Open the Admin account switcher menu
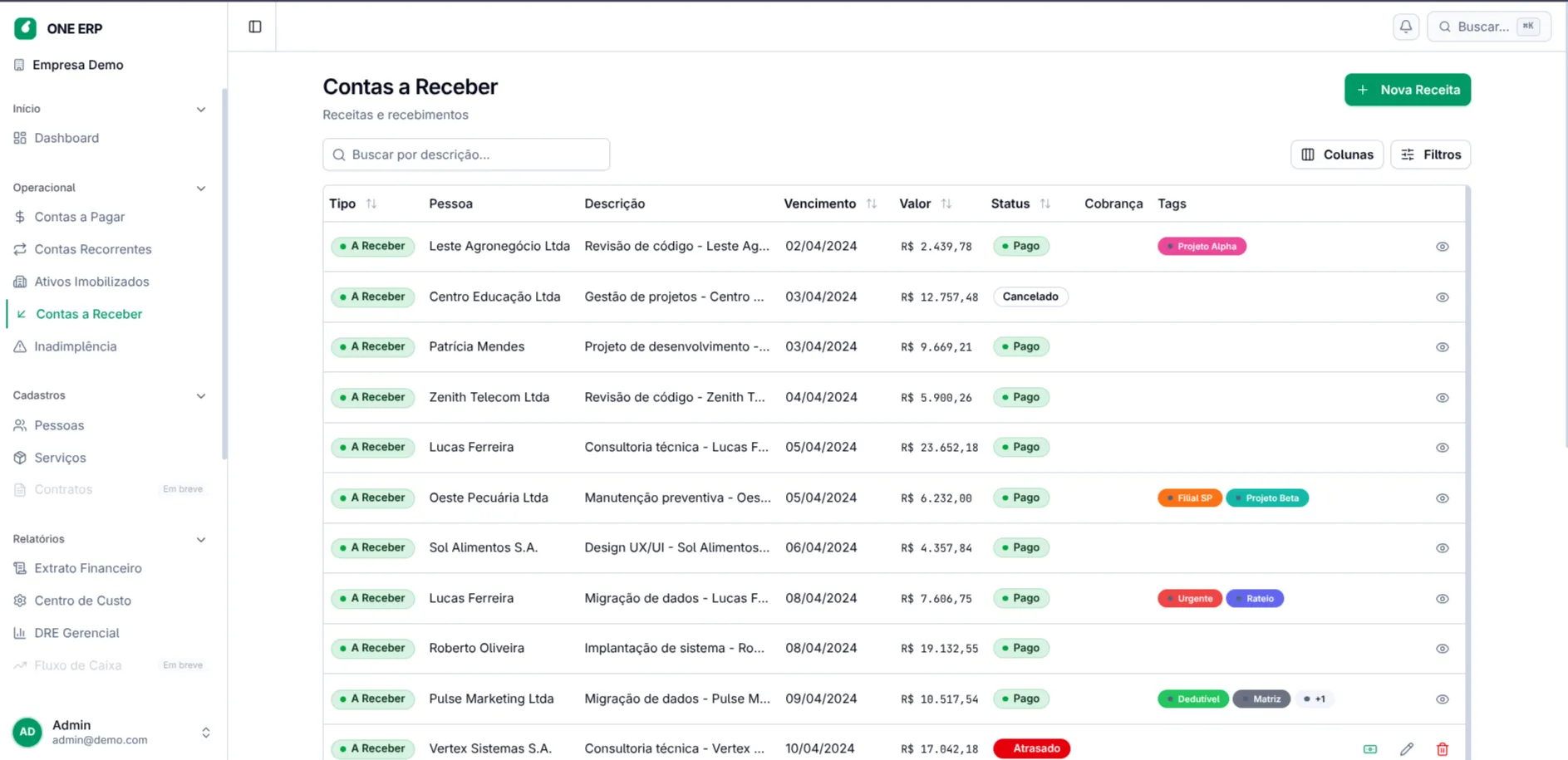 (x=205, y=733)
